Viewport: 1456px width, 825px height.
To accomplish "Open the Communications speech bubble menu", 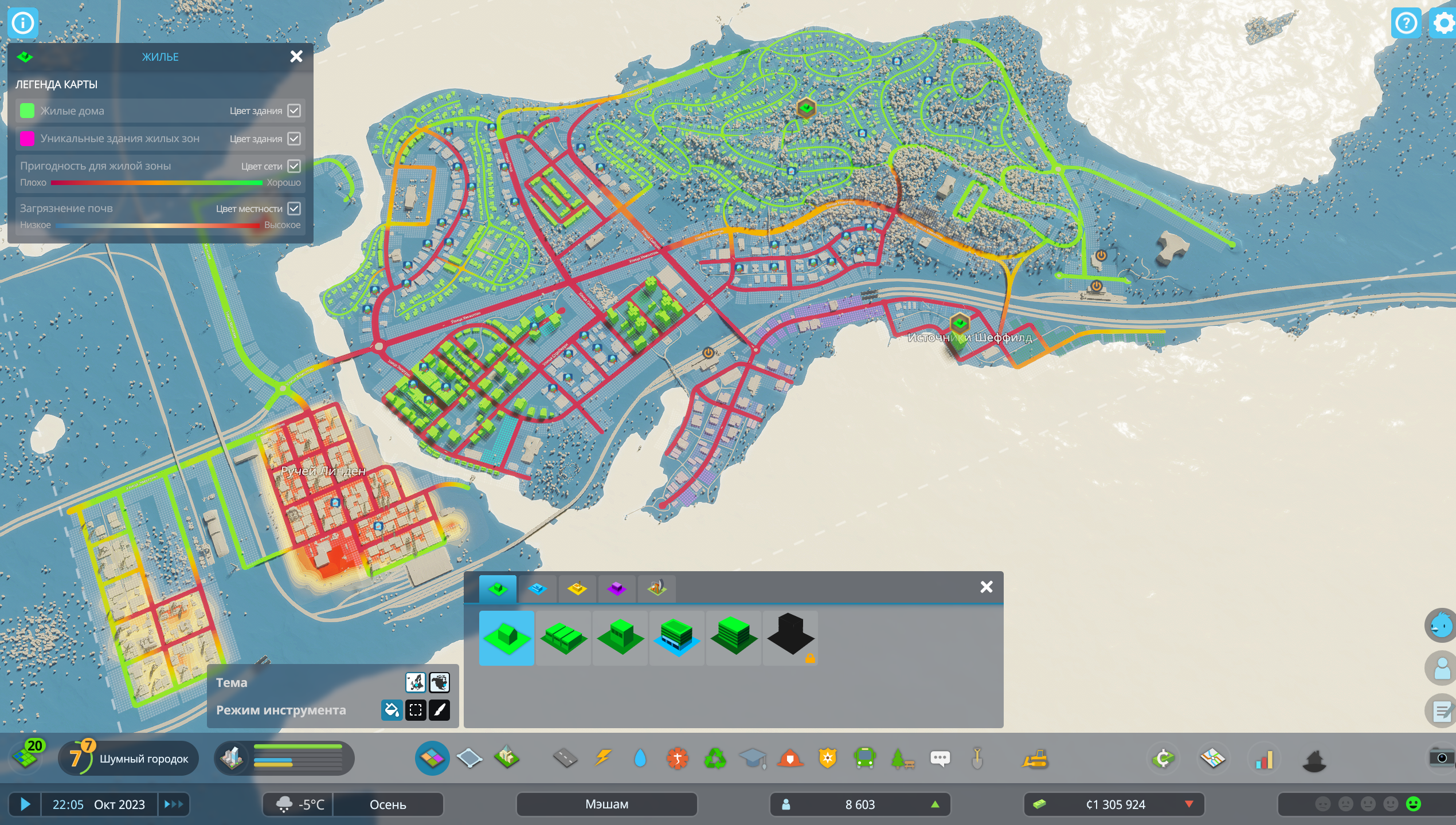I will pyautogui.click(x=940, y=759).
